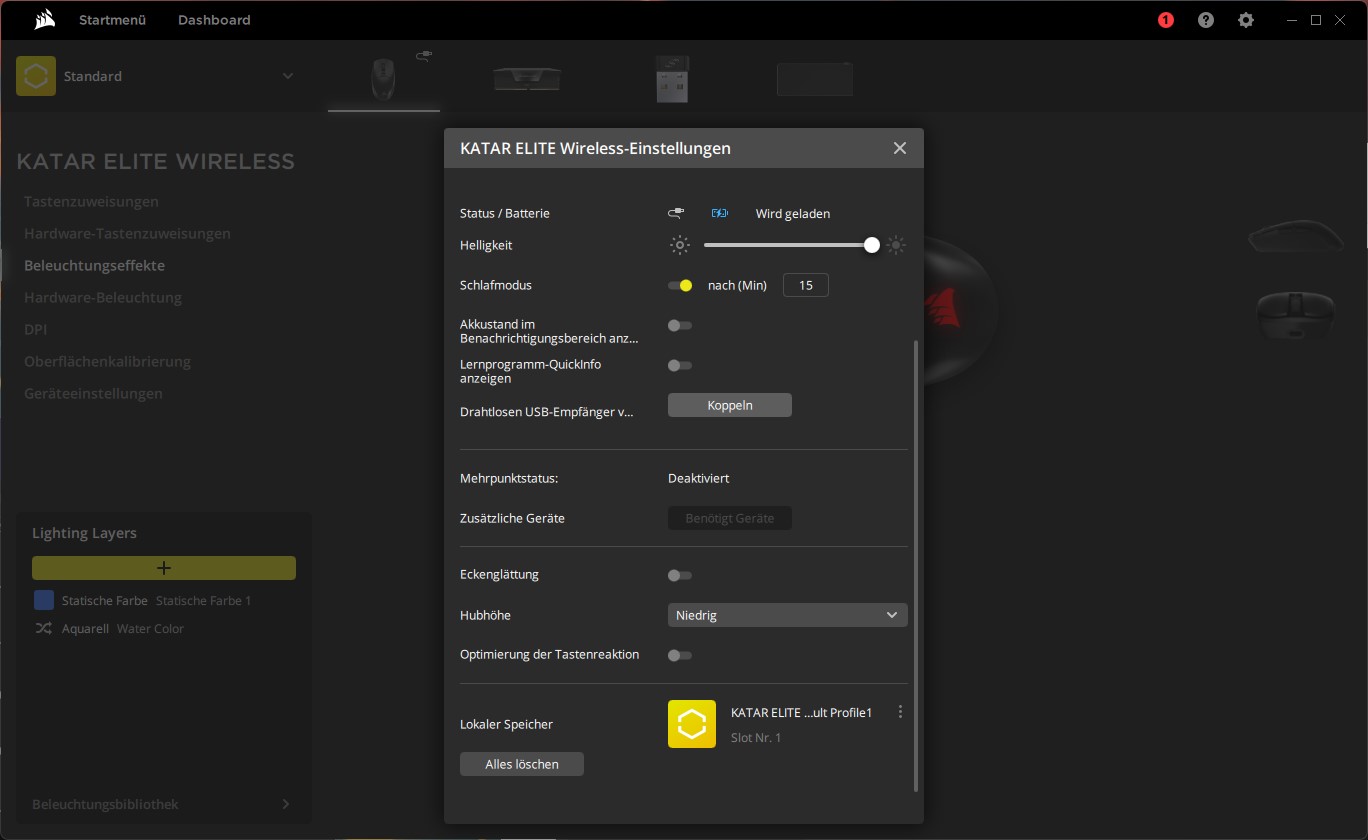Select the mousepad device thumbnail

tap(815, 79)
